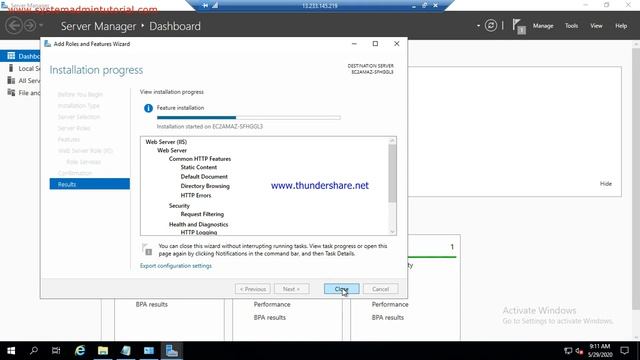The height and width of the screenshot is (360, 640).
Task: Click the All Servers icon
Action: (11, 80)
